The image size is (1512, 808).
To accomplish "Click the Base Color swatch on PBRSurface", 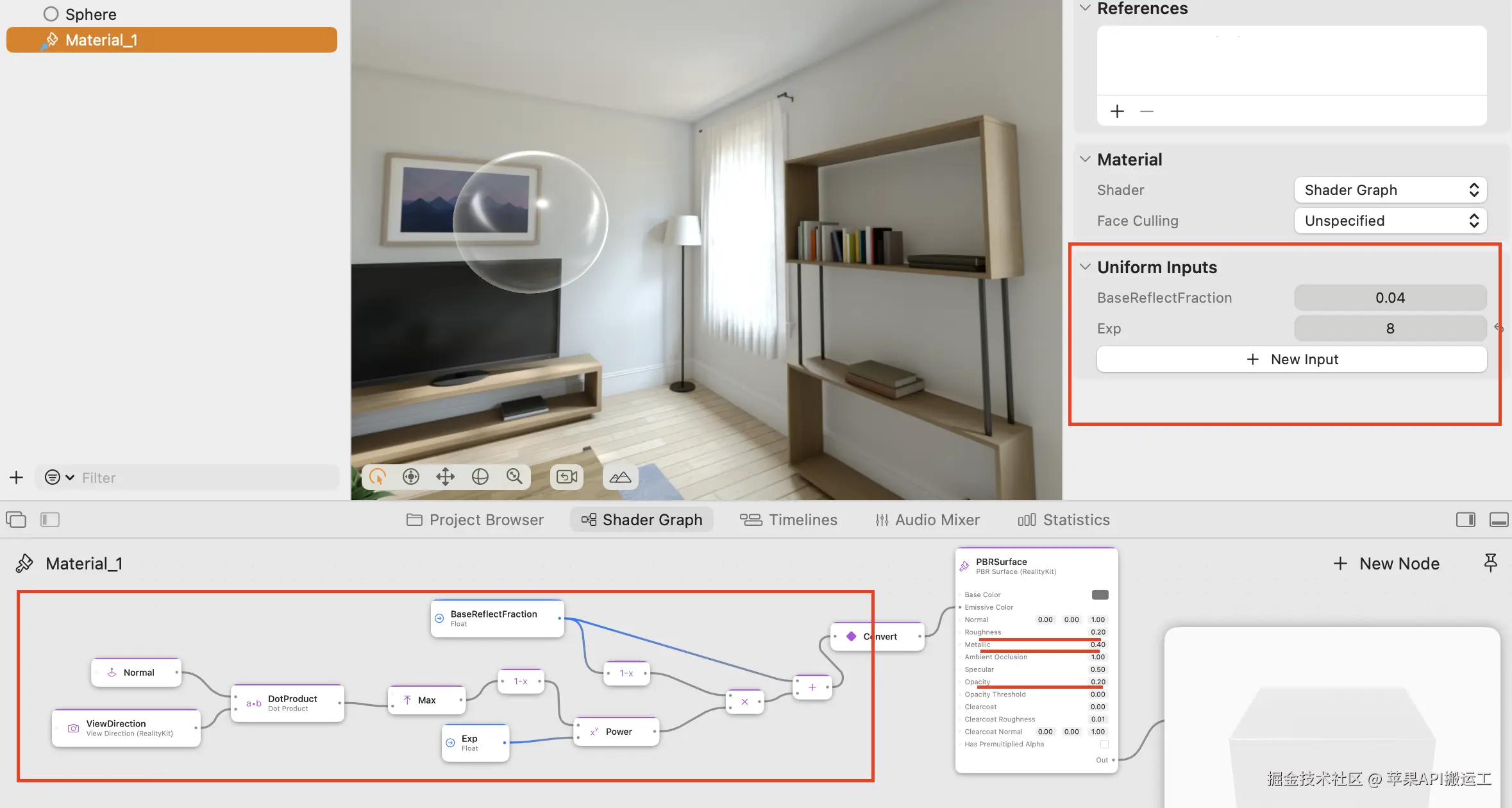I will point(1100,594).
